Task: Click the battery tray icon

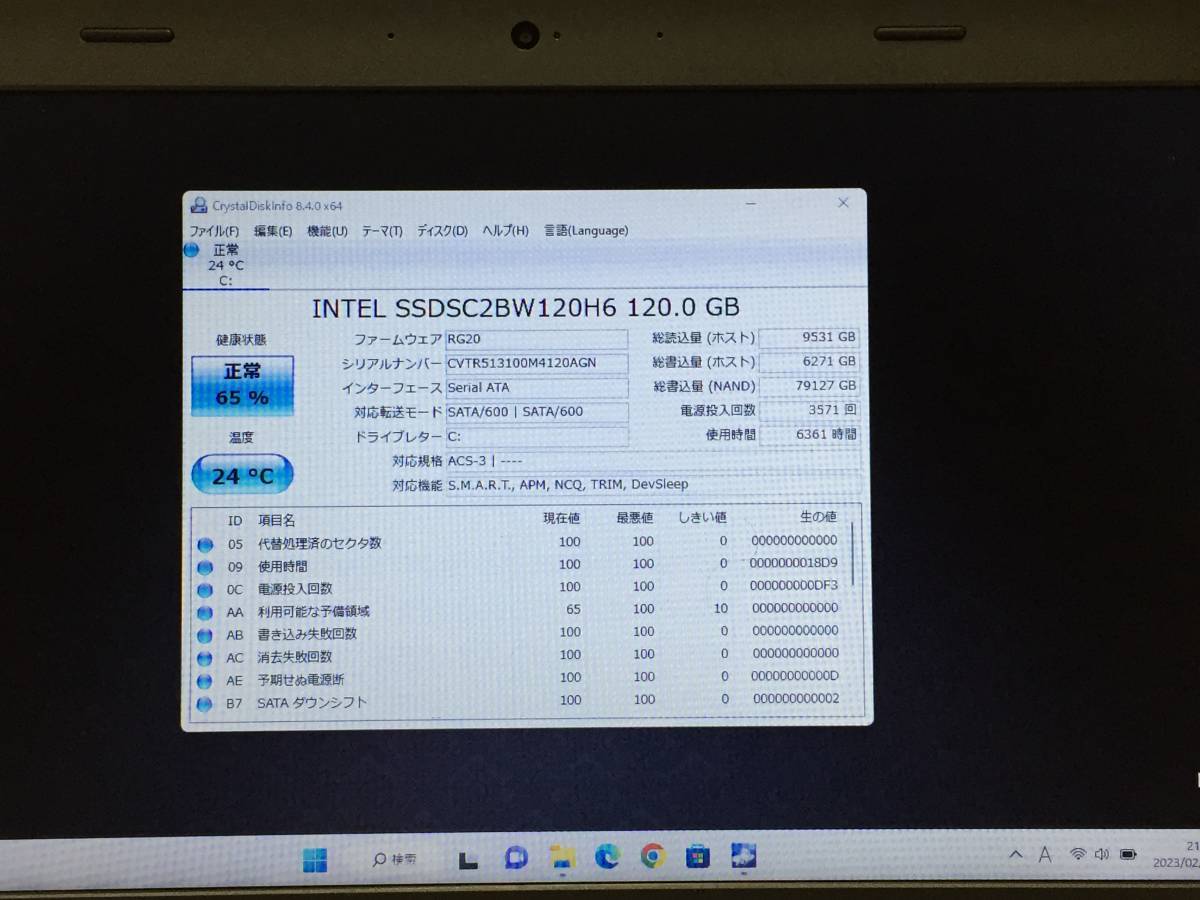Action: [1129, 854]
